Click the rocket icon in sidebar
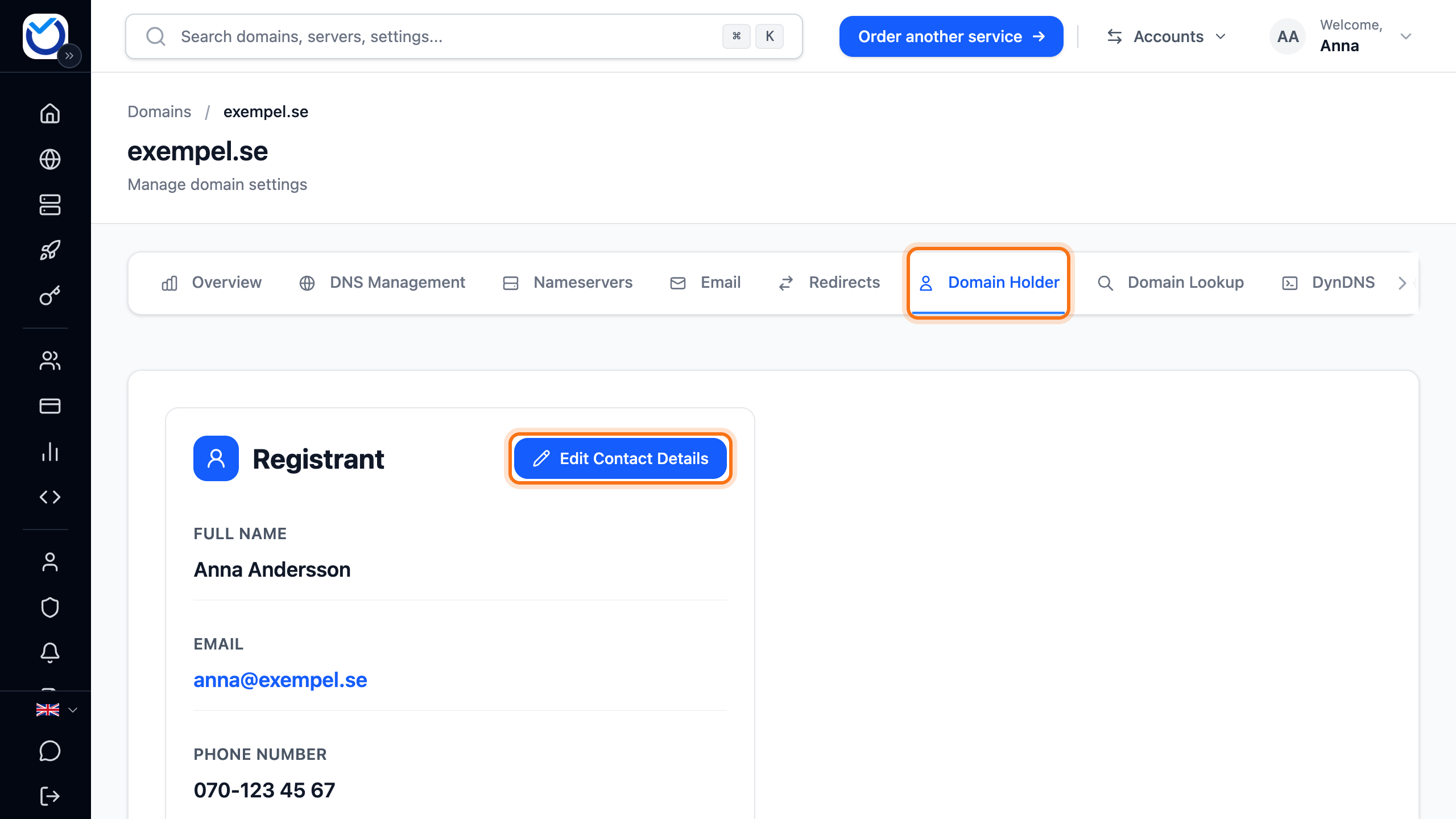 click(x=50, y=250)
